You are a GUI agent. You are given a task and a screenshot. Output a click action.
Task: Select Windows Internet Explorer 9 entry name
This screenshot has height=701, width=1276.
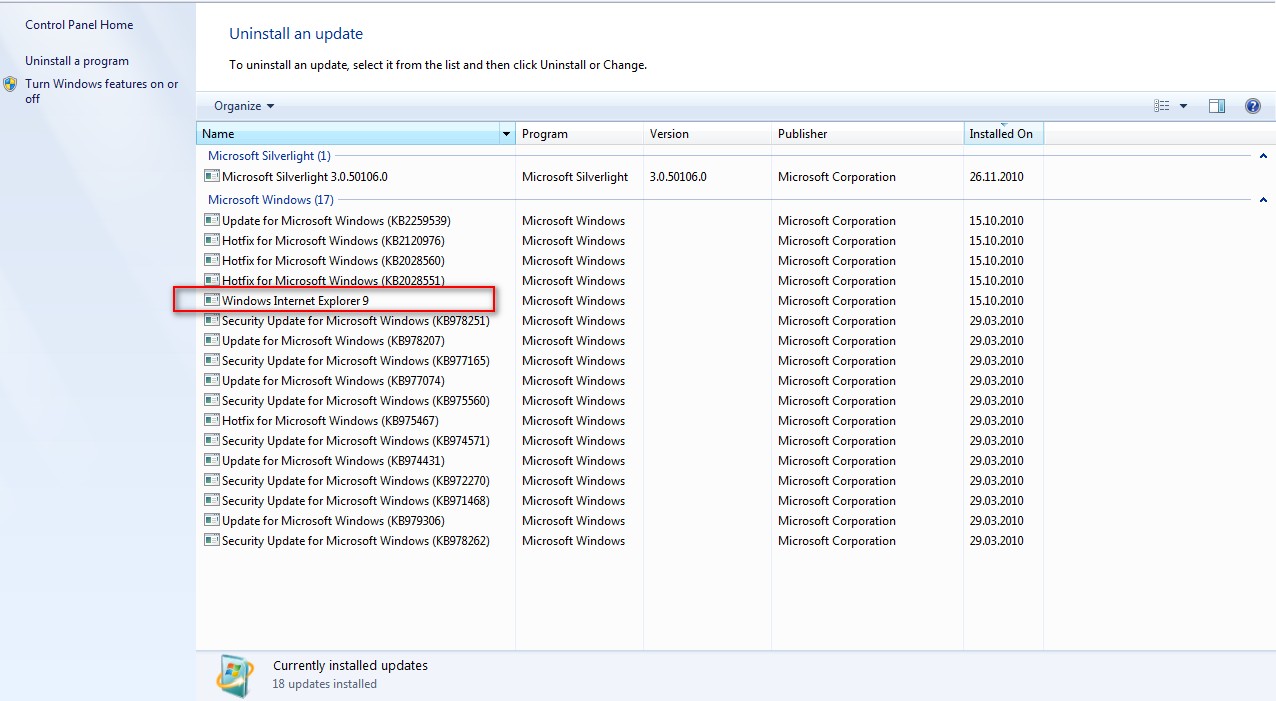pyautogui.click(x=296, y=301)
